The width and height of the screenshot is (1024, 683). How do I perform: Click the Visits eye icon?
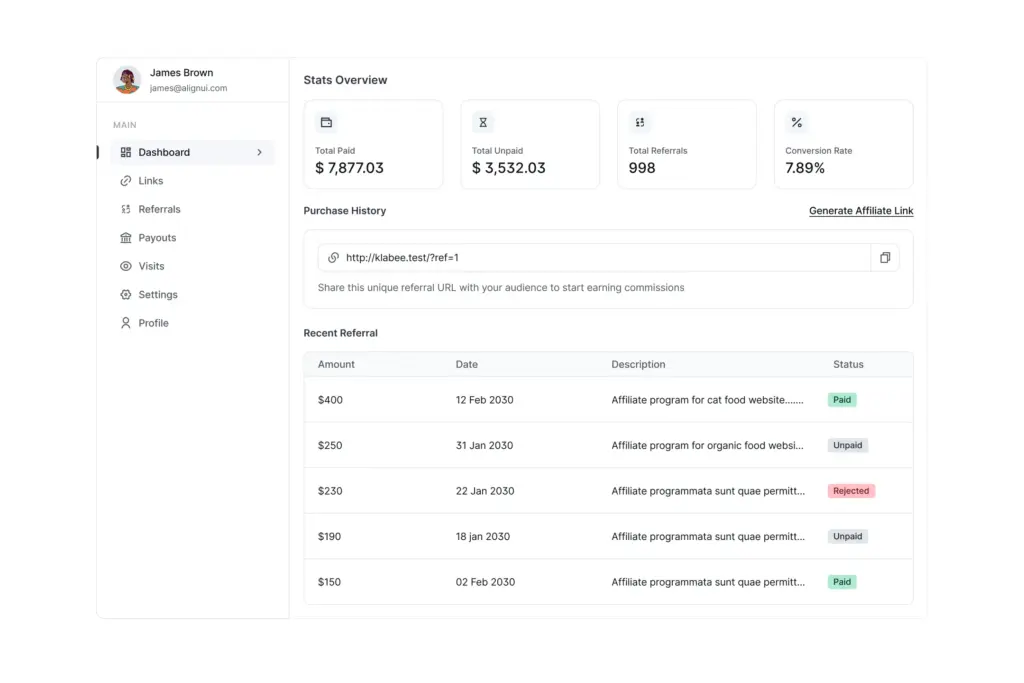coord(124,266)
